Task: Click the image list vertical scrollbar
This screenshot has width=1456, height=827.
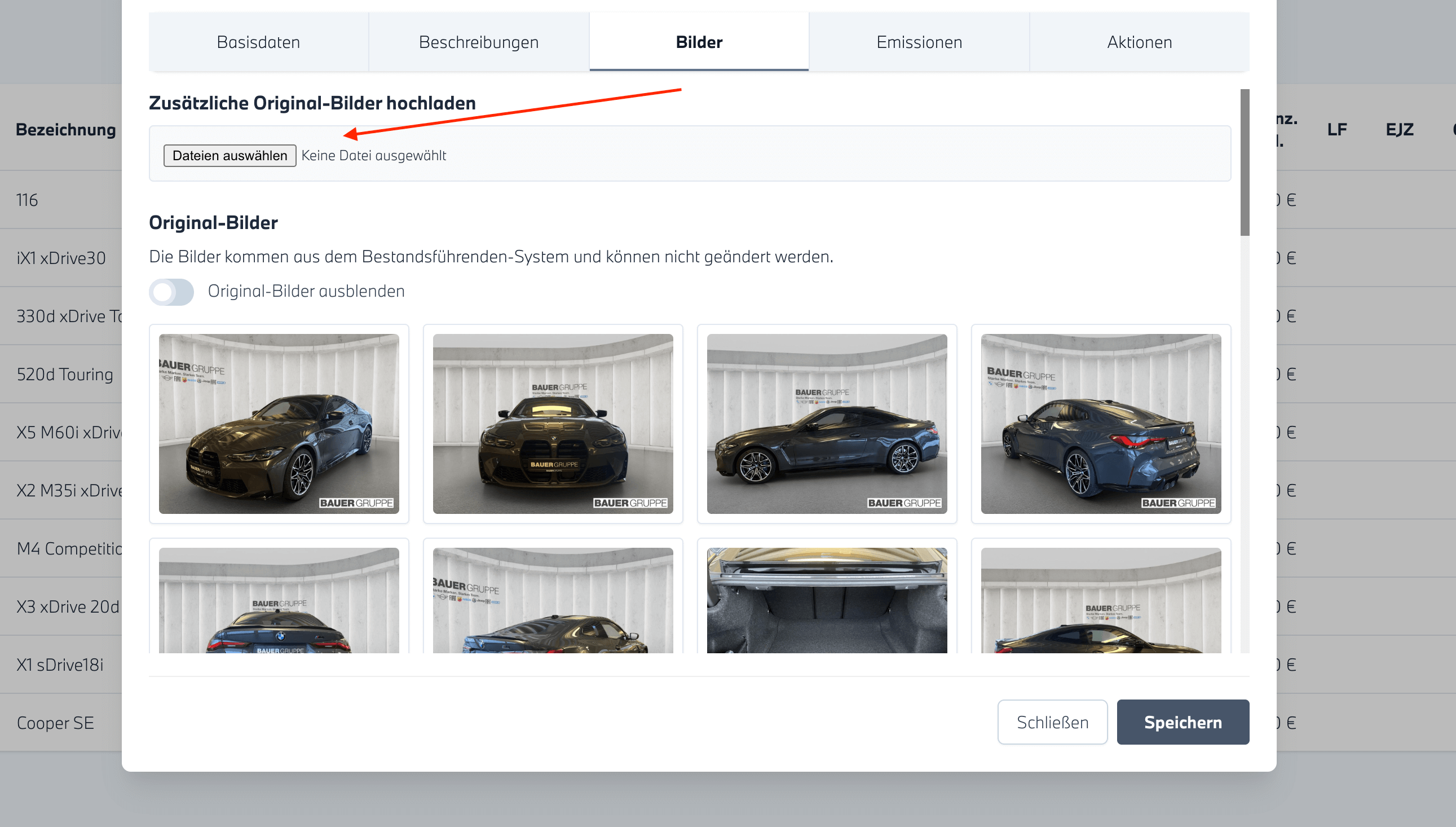Action: [x=1245, y=162]
